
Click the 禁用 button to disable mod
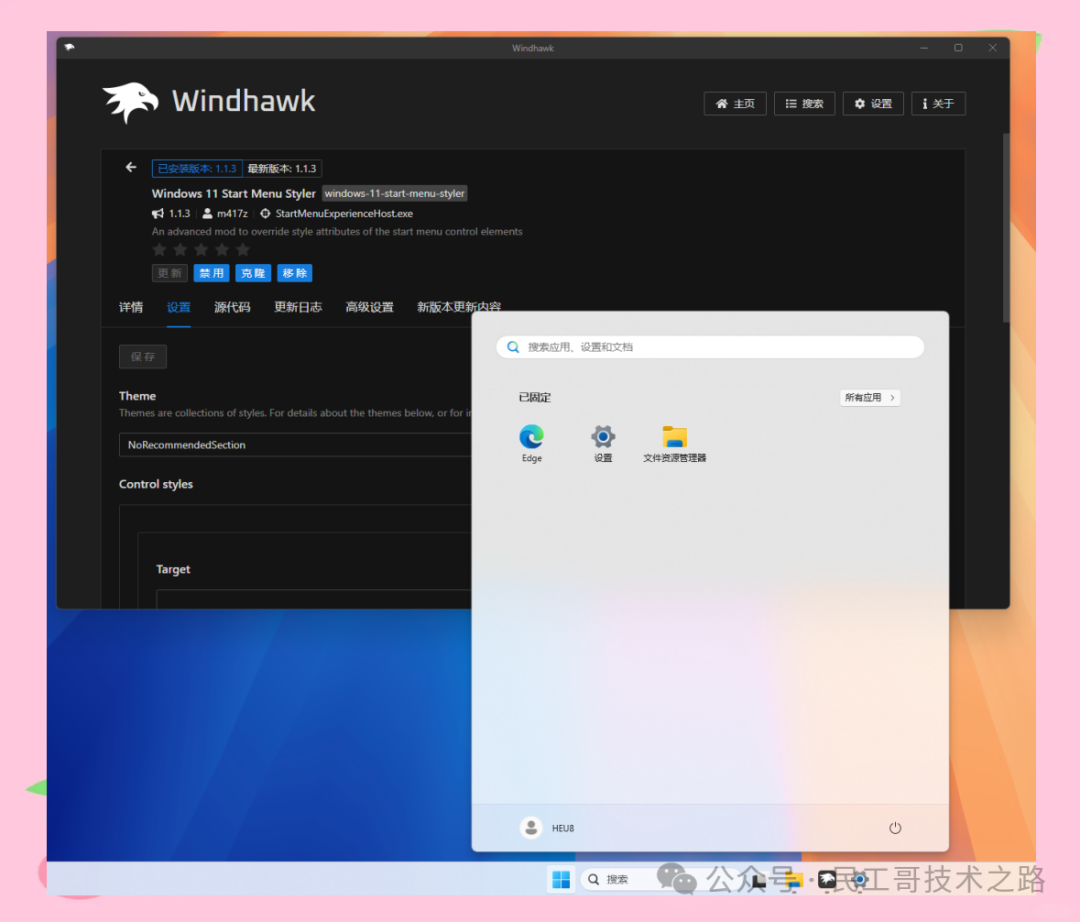(211, 273)
